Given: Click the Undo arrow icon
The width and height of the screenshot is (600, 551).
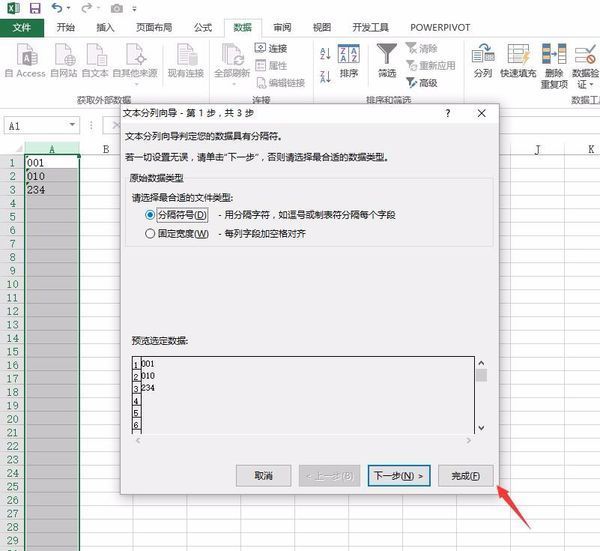Looking at the screenshot, I should coord(57,8).
